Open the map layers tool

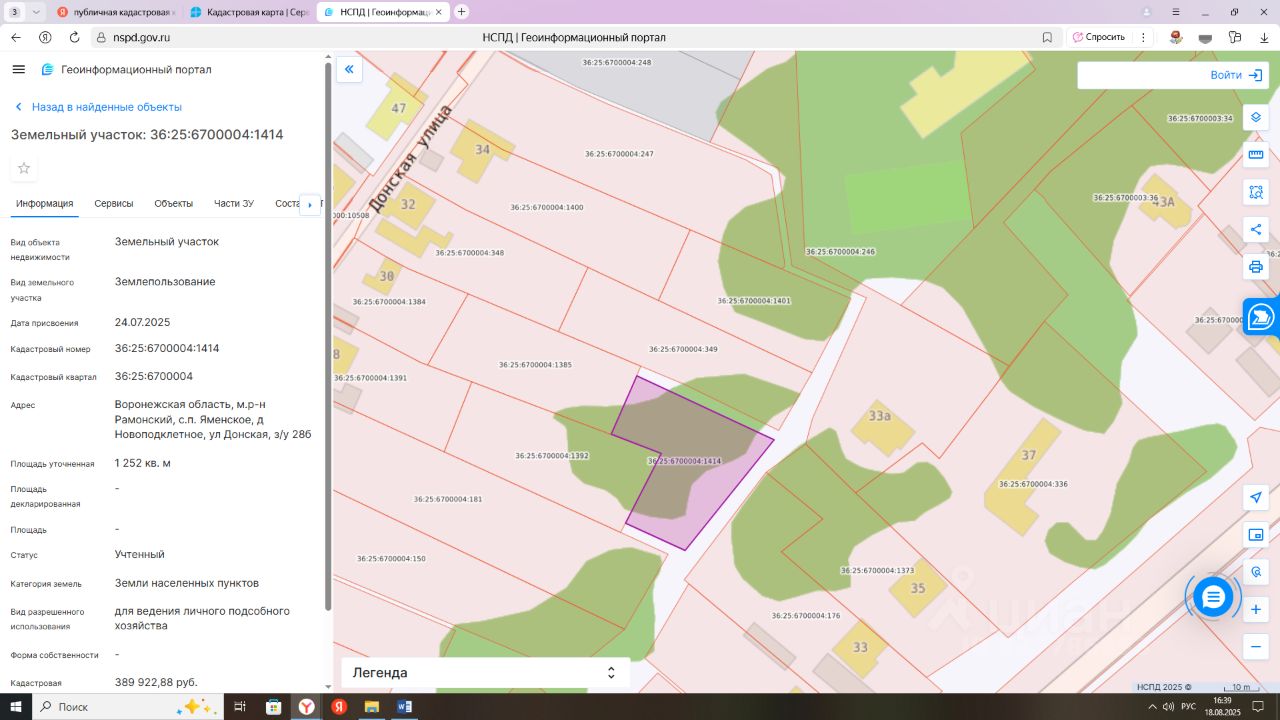click(1256, 117)
